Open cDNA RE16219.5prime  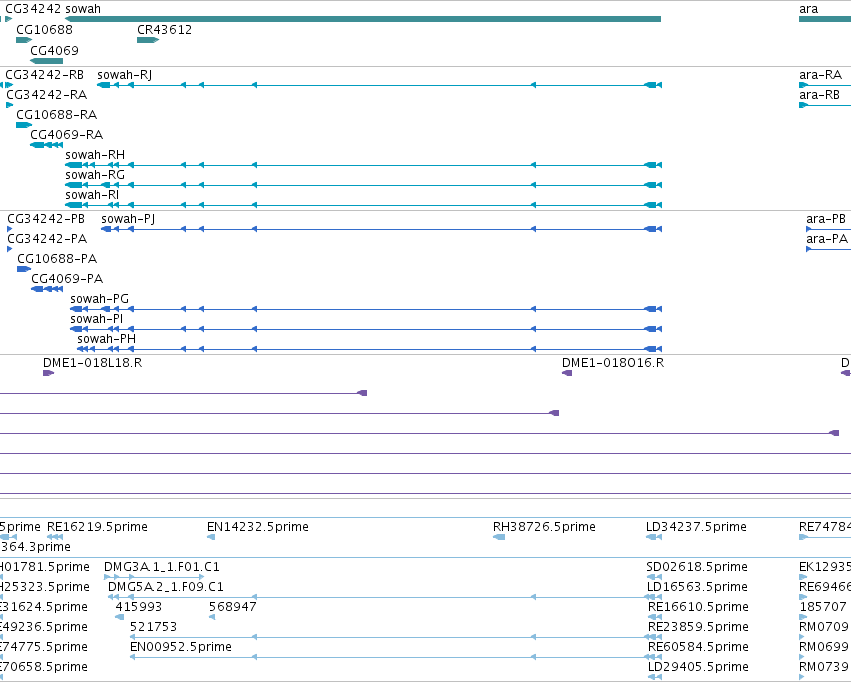[x=55, y=537]
